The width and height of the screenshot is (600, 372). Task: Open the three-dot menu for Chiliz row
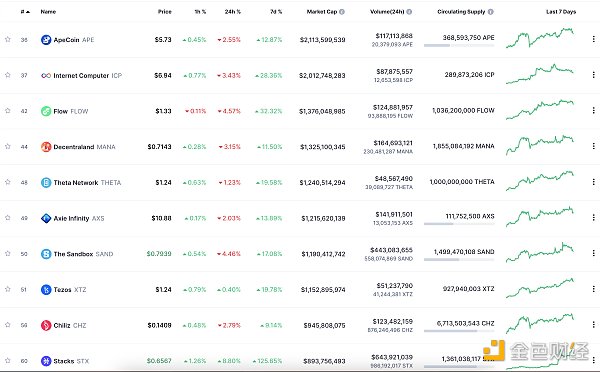pos(593,325)
